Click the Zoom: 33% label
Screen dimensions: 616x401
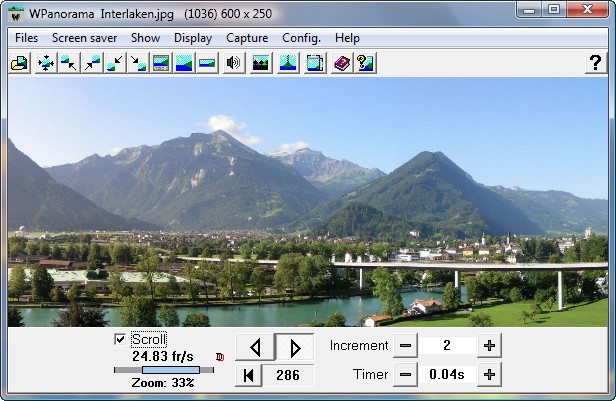(163, 383)
